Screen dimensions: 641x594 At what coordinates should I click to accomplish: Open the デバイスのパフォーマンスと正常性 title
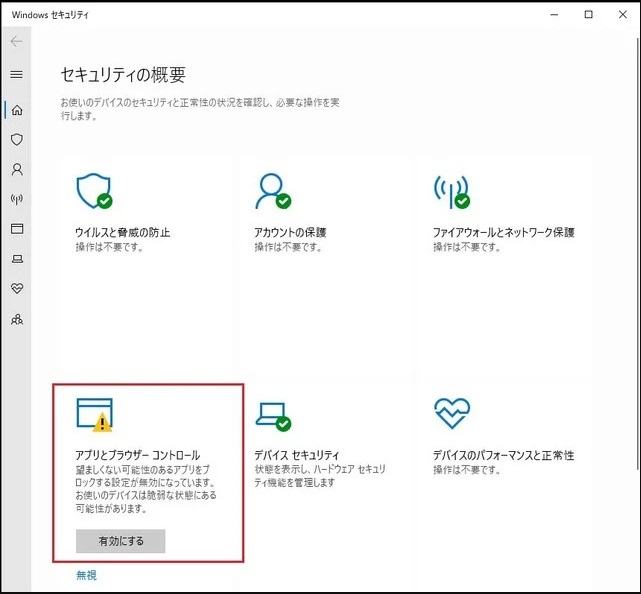click(504, 455)
